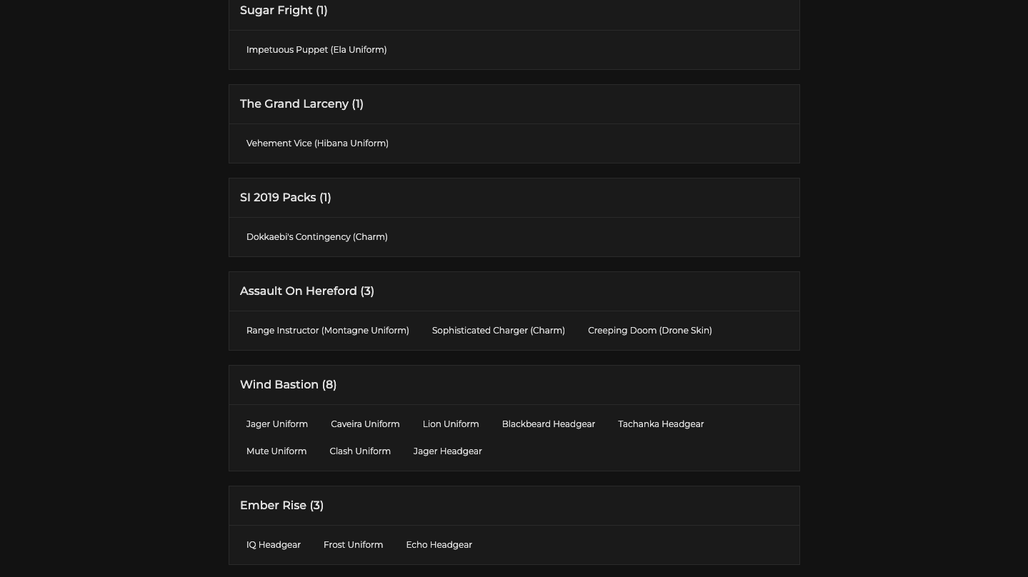
Task: Click Jager Headgear in Wind Bastion
Action: [447, 451]
